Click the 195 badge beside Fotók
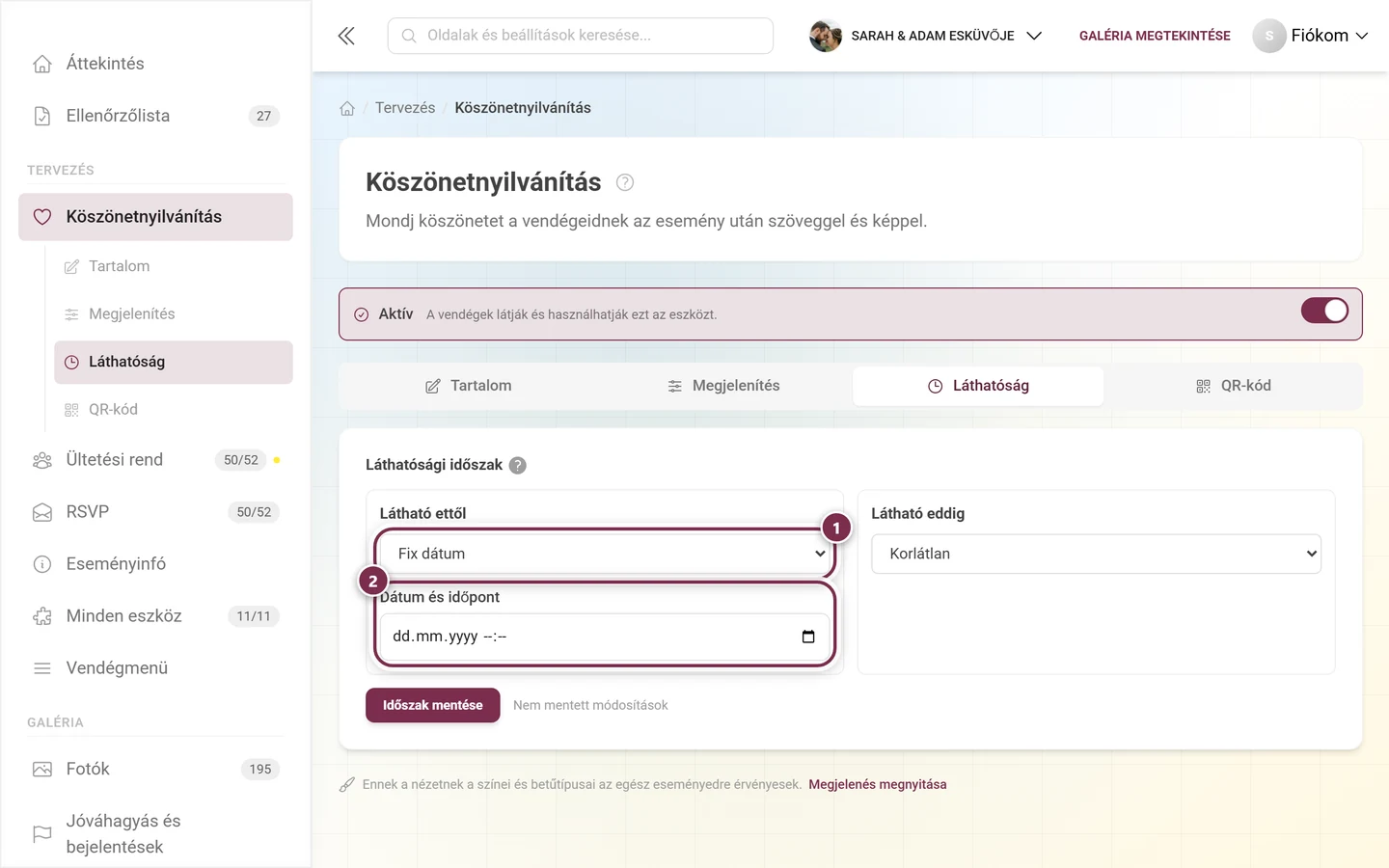This screenshot has width=1389, height=868. [x=260, y=770]
